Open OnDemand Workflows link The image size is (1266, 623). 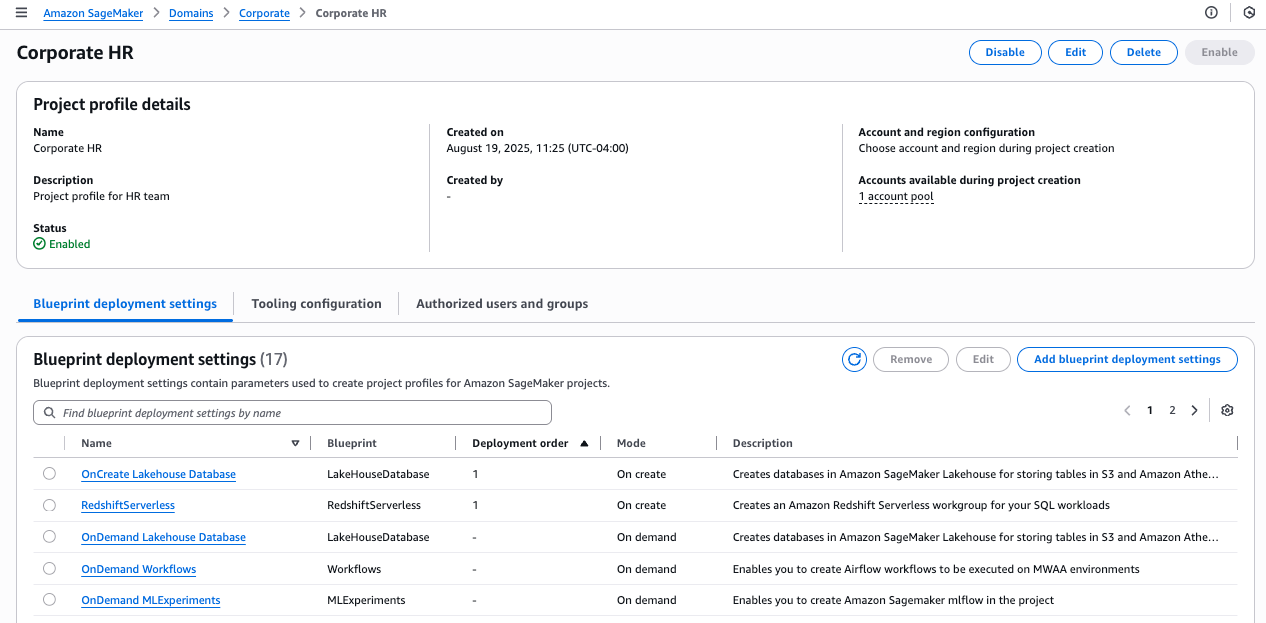coord(138,569)
